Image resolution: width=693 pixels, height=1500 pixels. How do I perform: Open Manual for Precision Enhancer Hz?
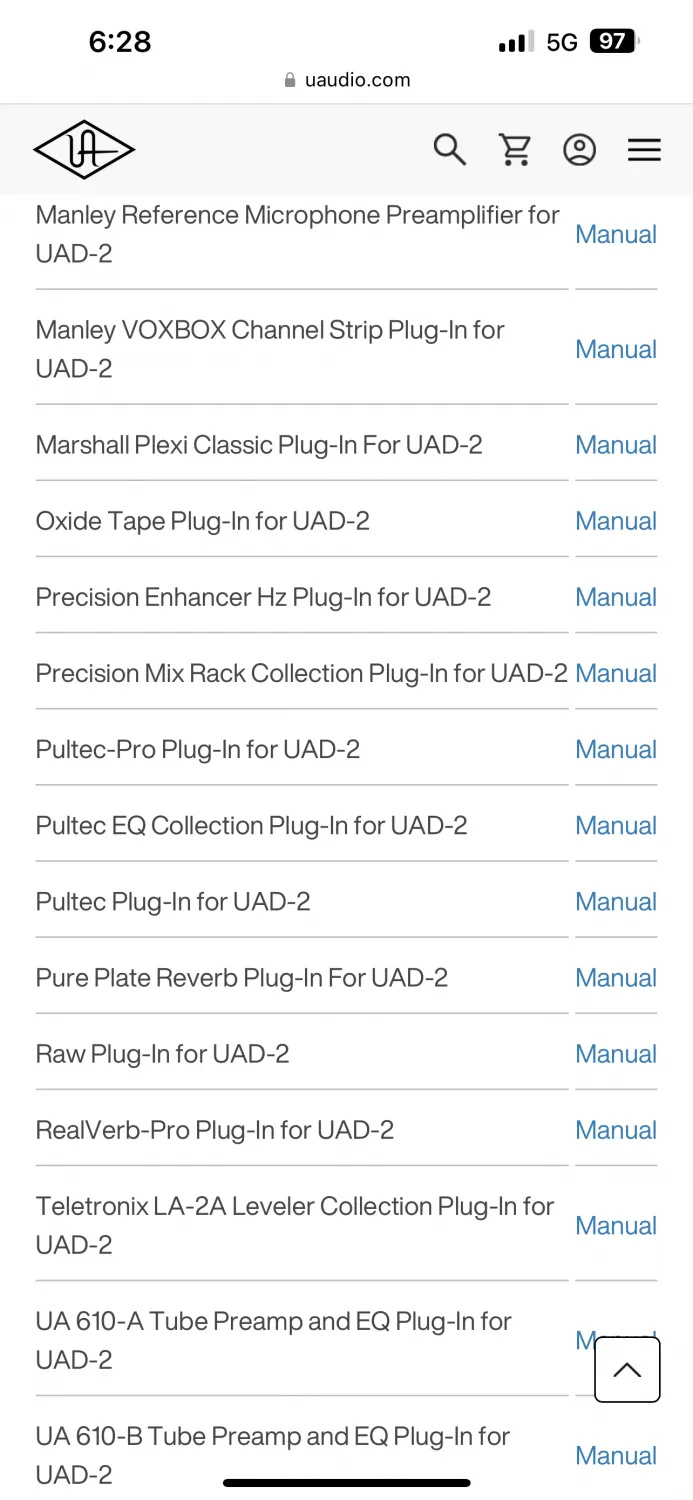tap(616, 597)
